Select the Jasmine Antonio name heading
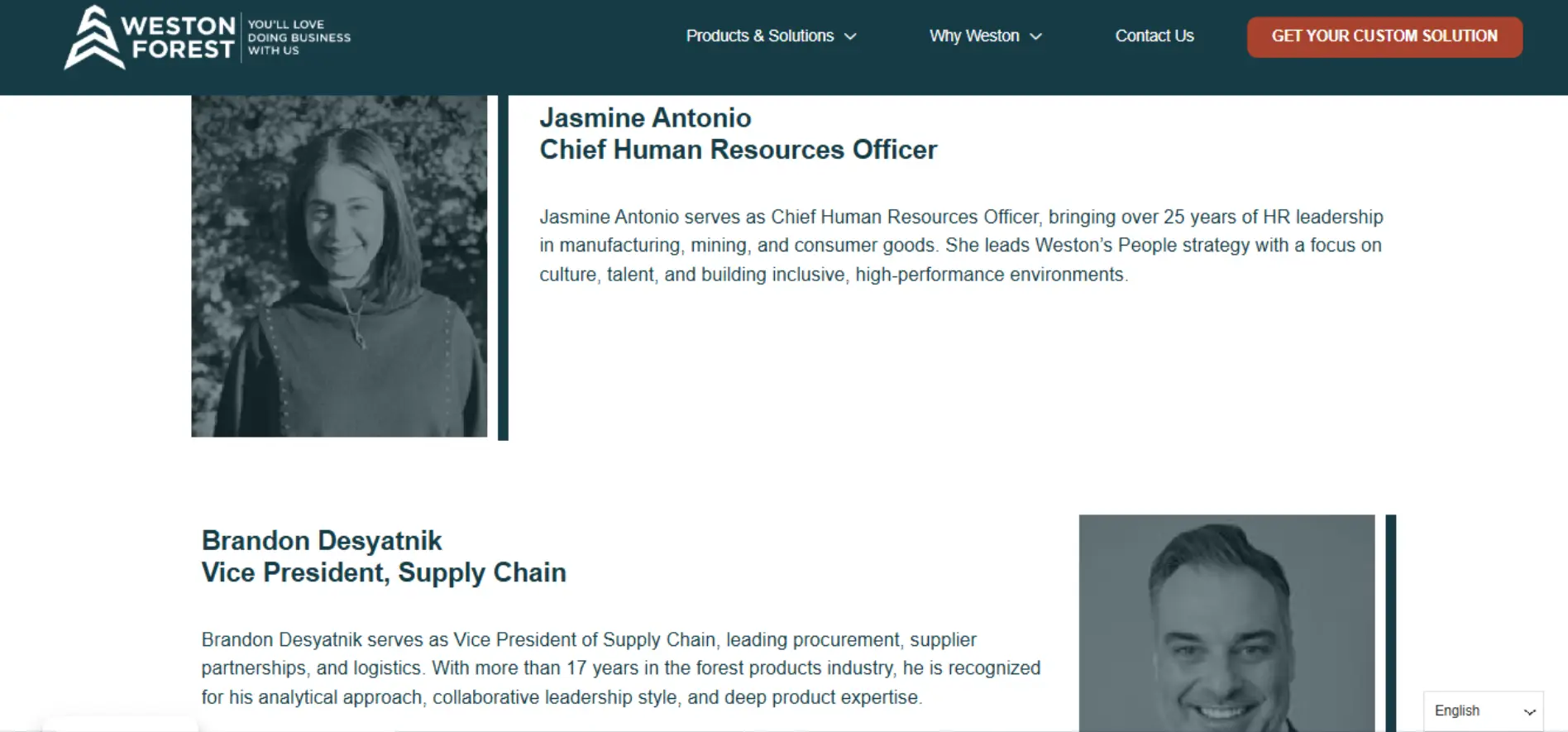Image resolution: width=1568 pixels, height=732 pixels. click(x=645, y=118)
